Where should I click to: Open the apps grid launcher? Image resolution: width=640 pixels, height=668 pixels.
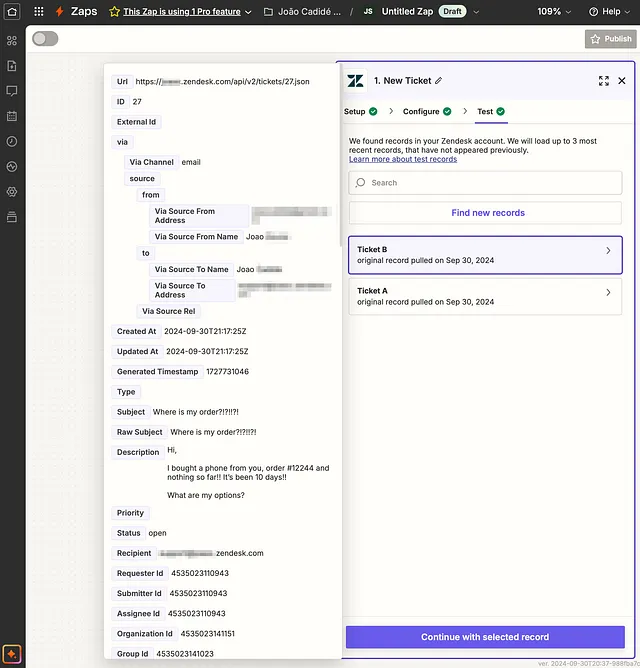click(39, 12)
